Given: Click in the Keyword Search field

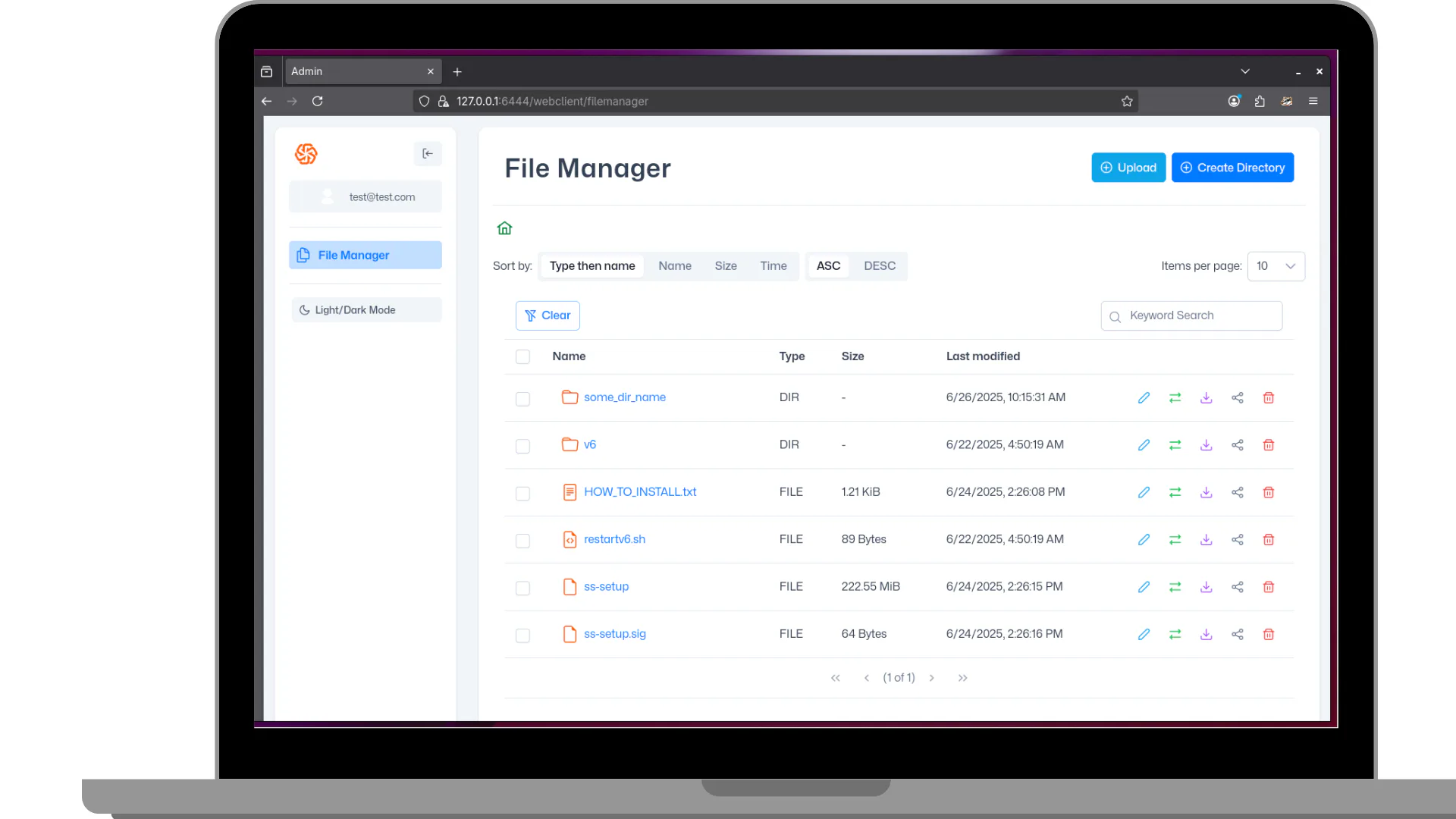Looking at the screenshot, I should [1191, 316].
